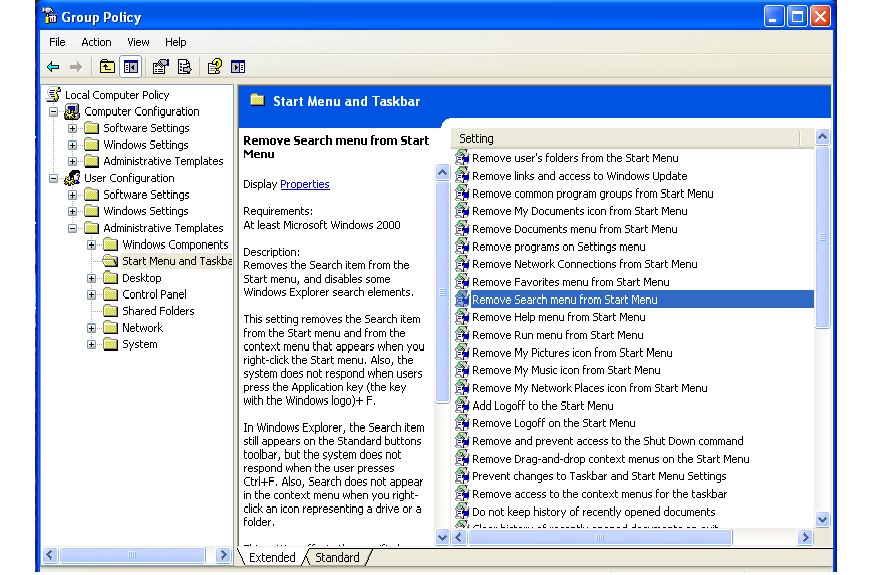Select Remove Search menu from Start Menu
890x575 pixels.
[635, 299]
